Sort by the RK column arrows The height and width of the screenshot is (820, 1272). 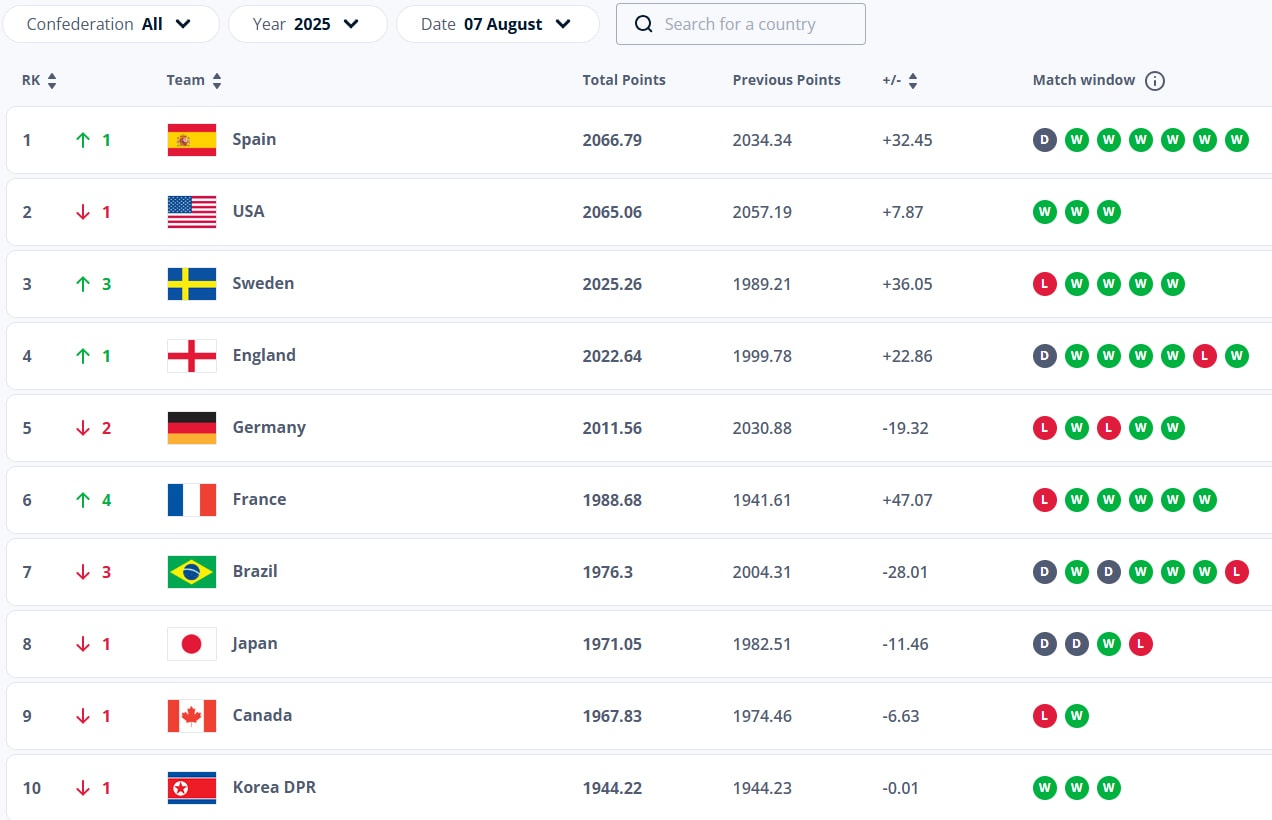[x=52, y=81]
